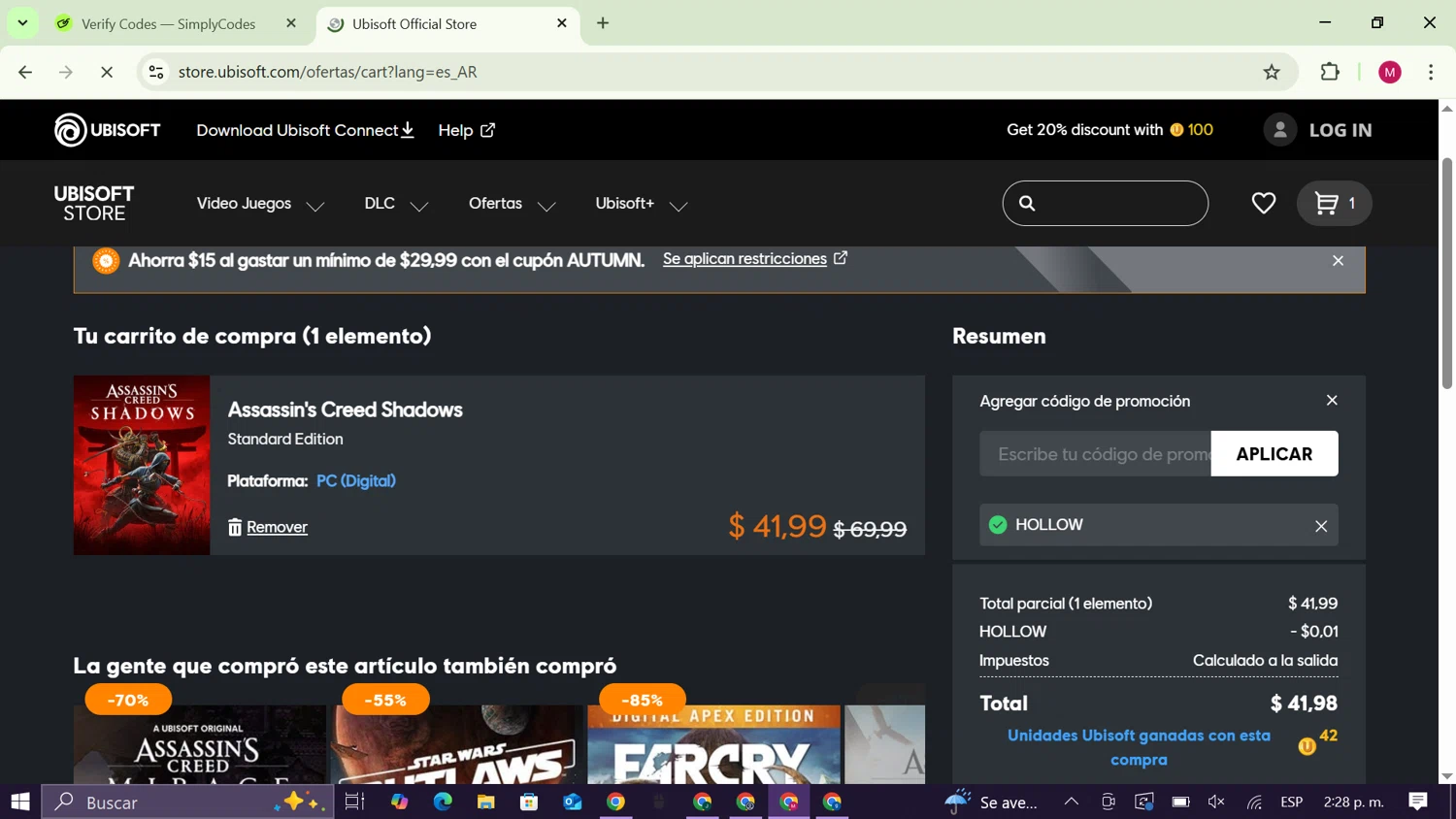This screenshot has height=819, width=1456.
Task: Open Microsoft Store from taskbar
Action: (x=529, y=802)
